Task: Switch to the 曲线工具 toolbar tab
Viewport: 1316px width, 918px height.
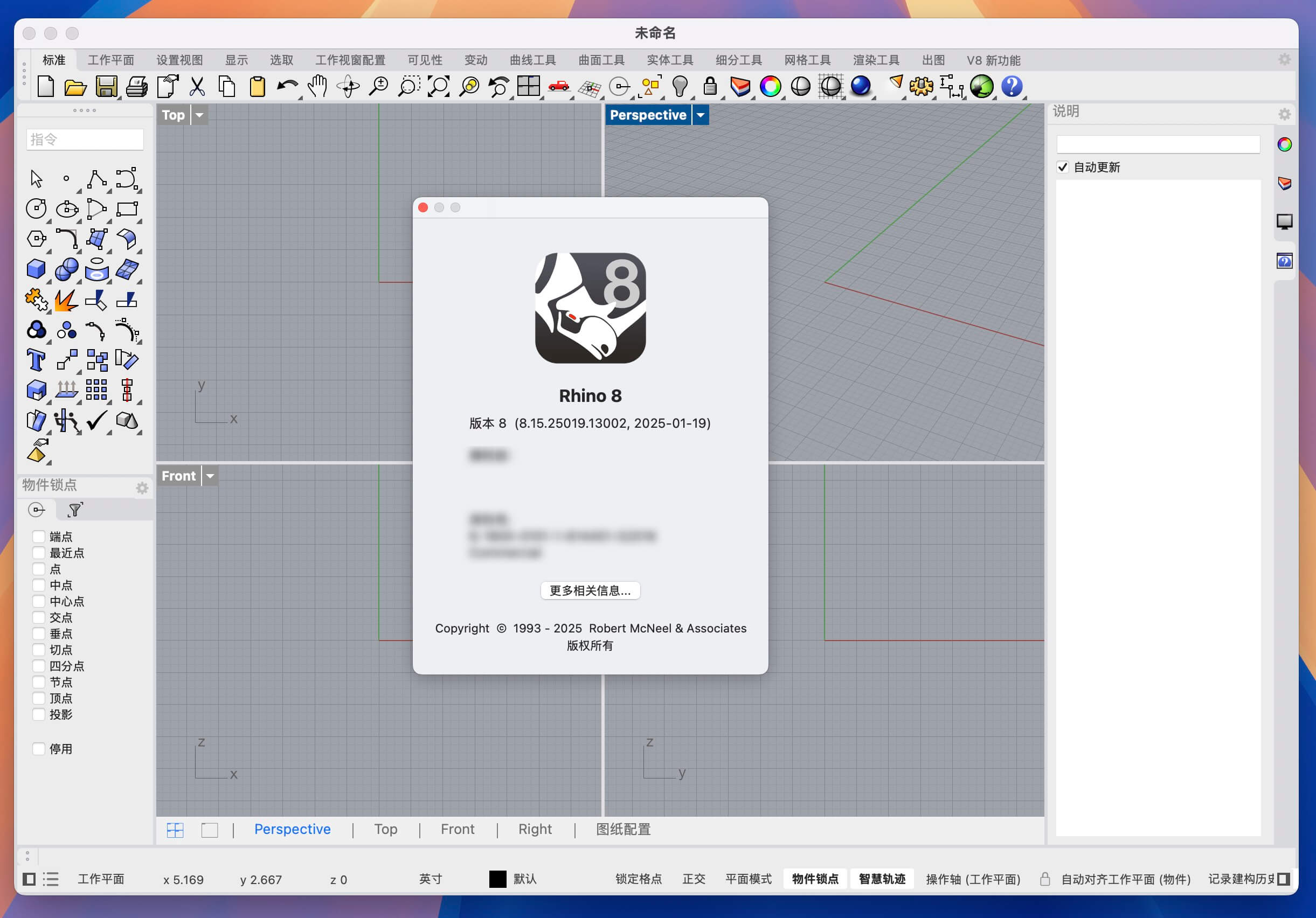Action: pos(532,60)
